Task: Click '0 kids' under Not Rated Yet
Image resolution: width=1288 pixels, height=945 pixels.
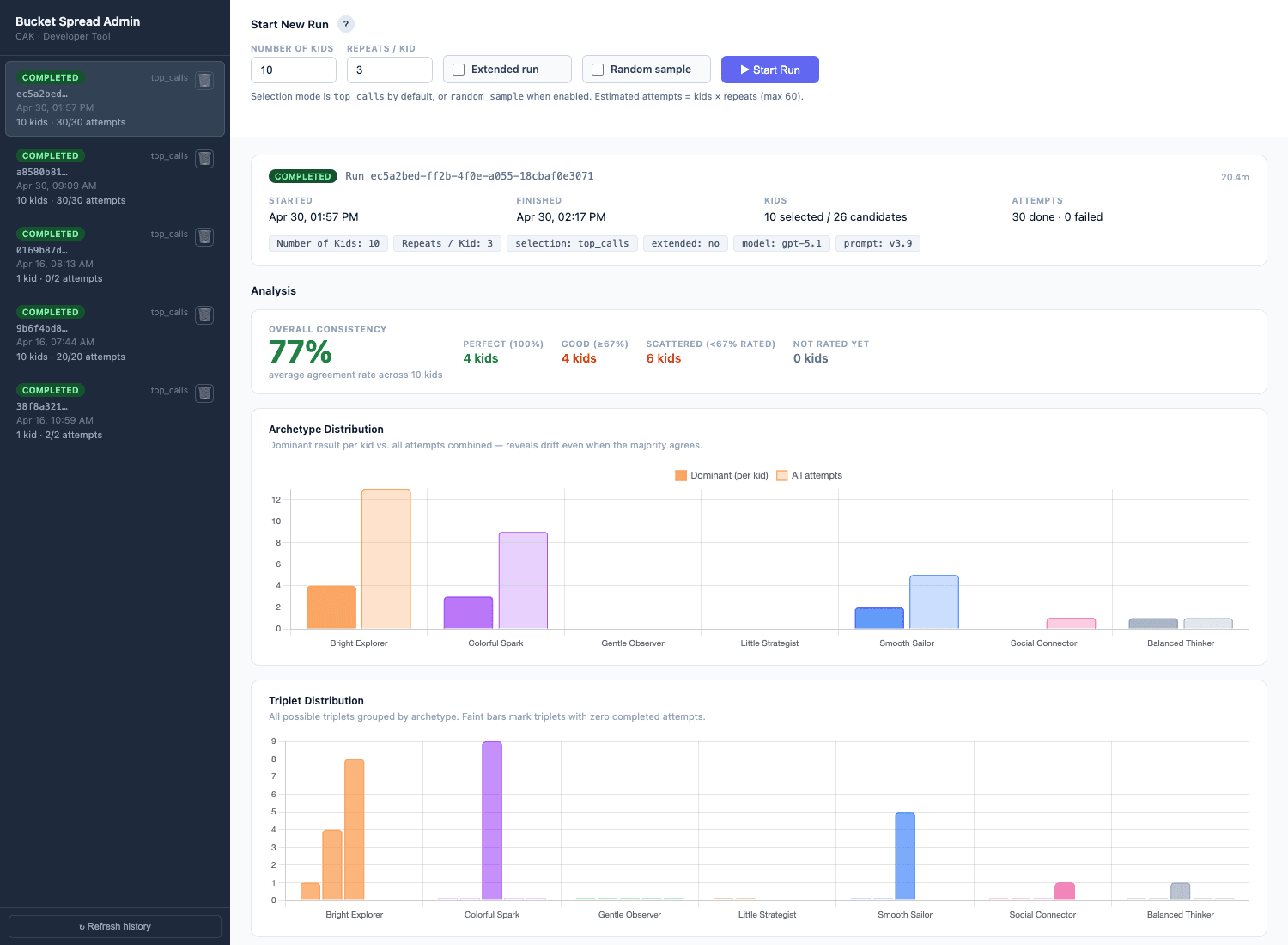Action: [811, 358]
